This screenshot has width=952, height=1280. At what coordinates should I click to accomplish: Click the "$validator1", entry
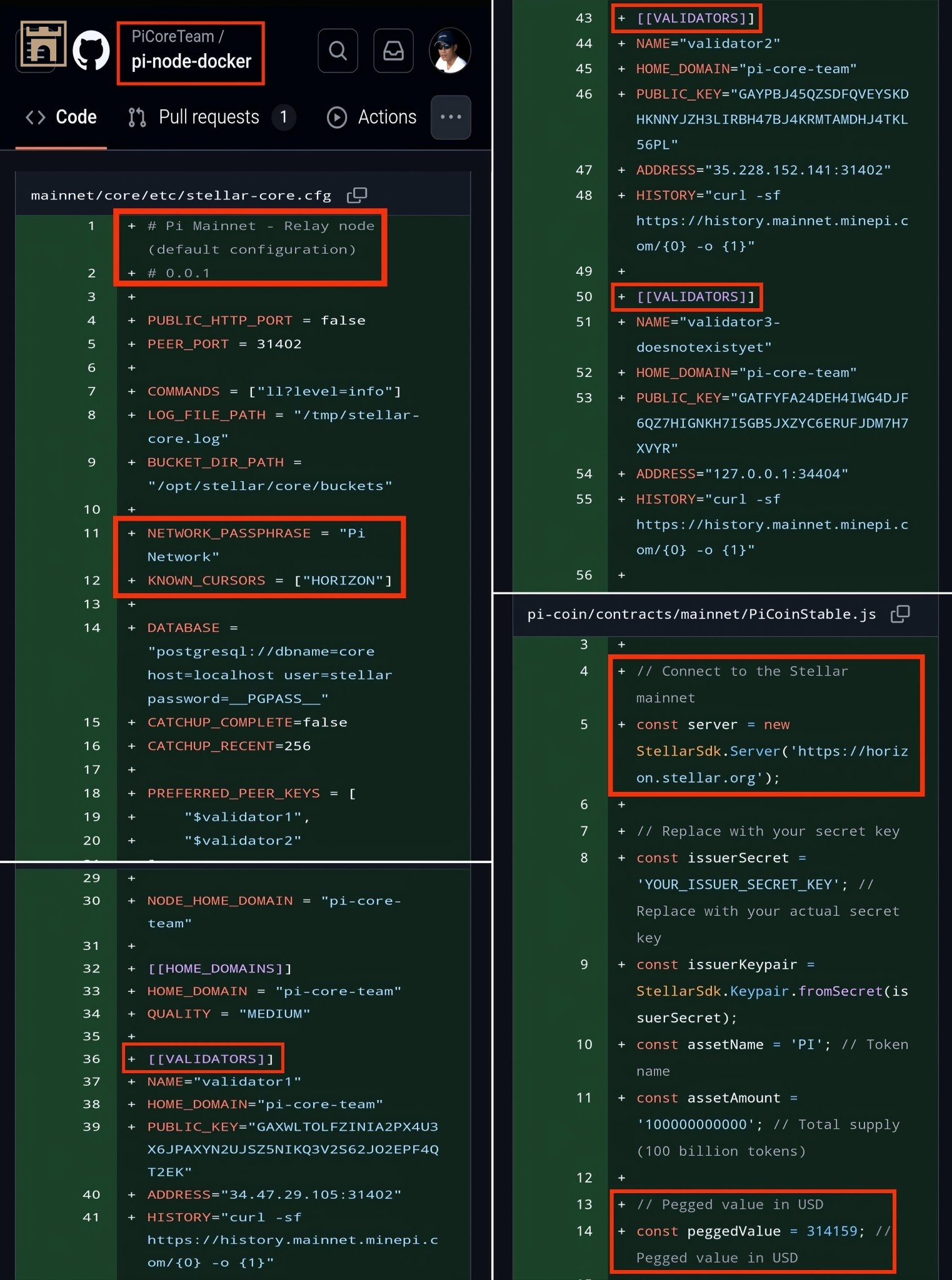click(247, 817)
